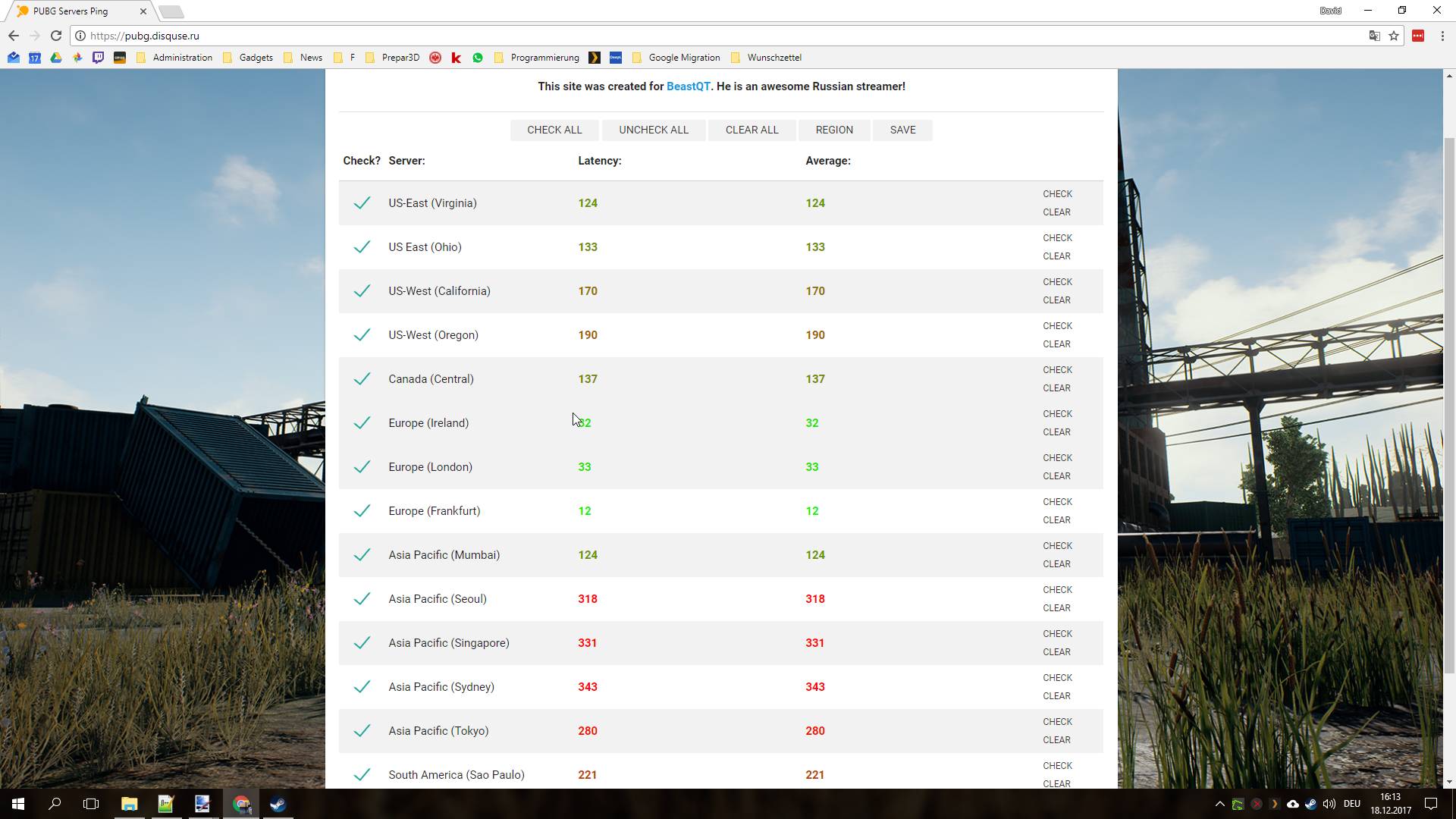Screen dimensions: 1456x819
Task: Open the News bookmarks folder
Action: [x=303, y=58]
